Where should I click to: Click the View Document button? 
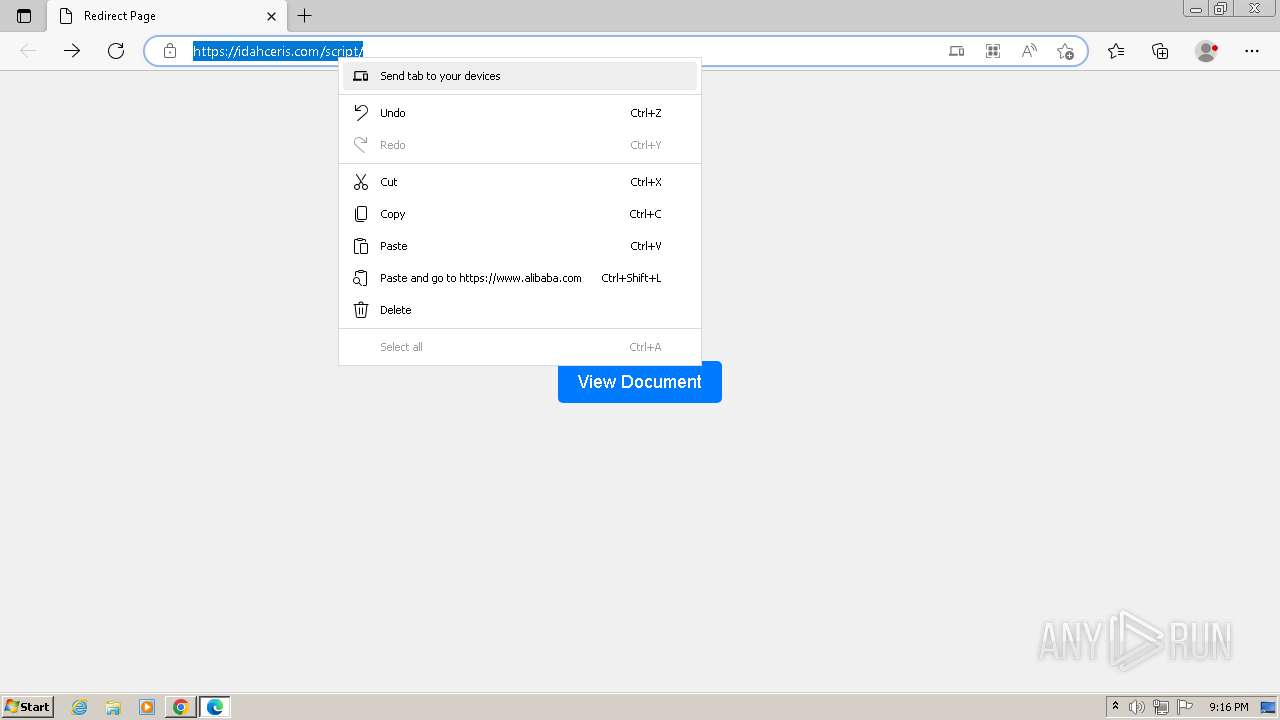click(640, 382)
